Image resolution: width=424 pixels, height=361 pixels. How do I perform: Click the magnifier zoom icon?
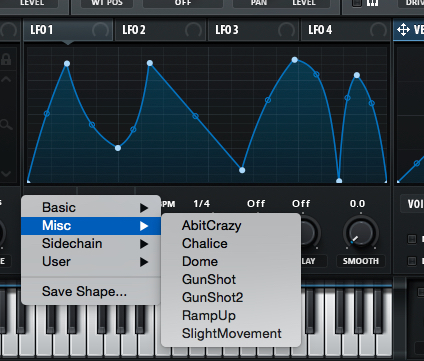(x=6, y=125)
